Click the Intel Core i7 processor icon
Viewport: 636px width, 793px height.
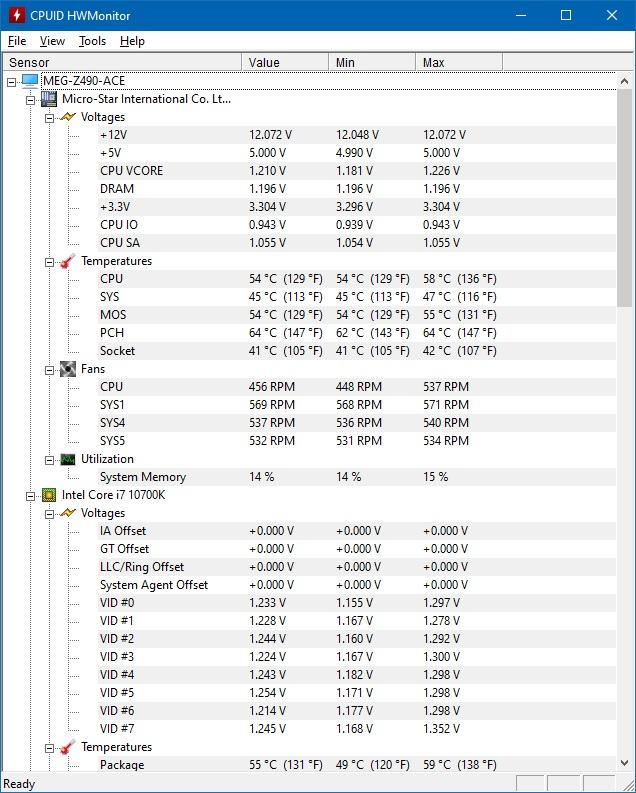(49, 495)
